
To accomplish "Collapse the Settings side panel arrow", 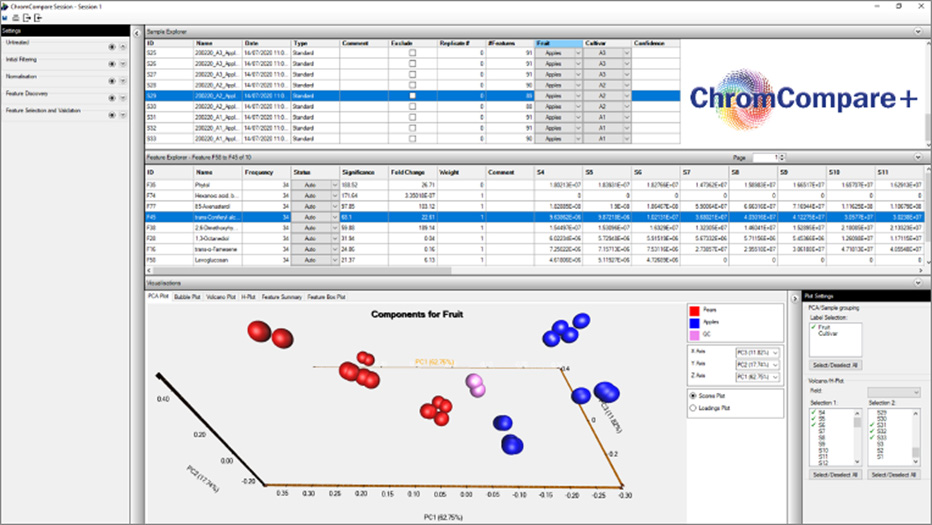I will 137,33.
